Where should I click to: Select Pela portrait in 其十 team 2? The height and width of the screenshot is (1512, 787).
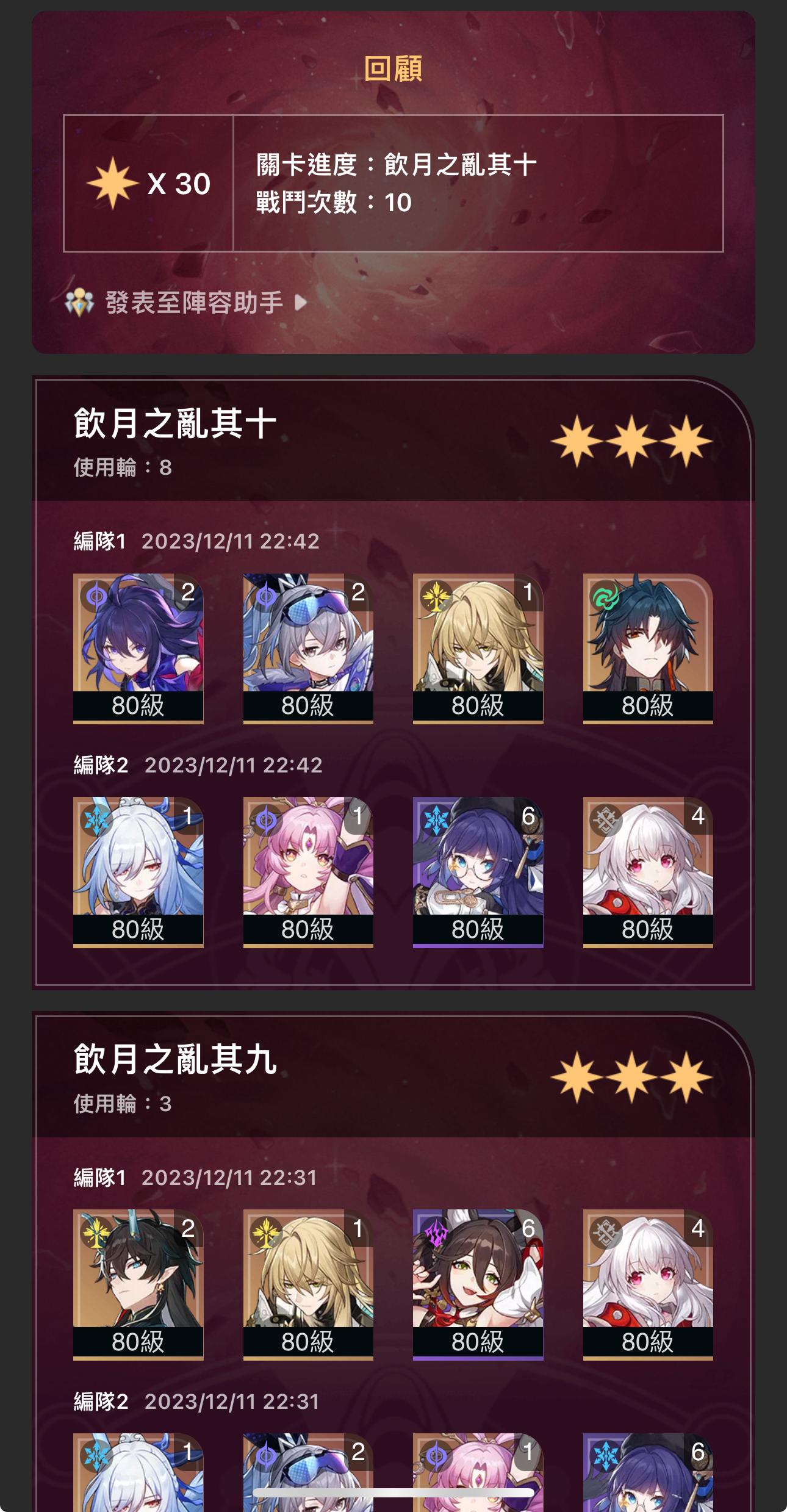[x=478, y=872]
